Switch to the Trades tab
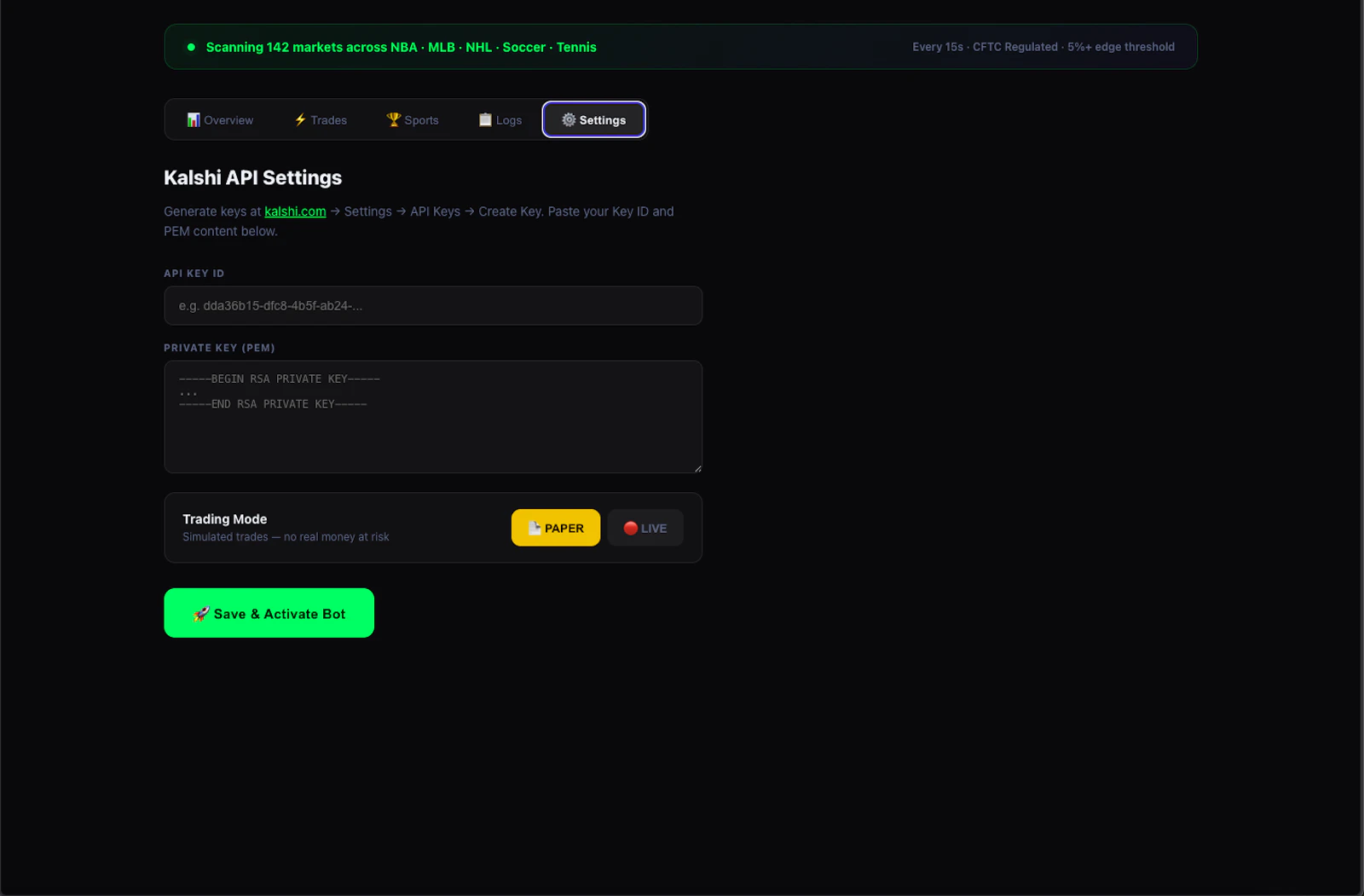This screenshot has height=896, width=1364. click(x=321, y=120)
